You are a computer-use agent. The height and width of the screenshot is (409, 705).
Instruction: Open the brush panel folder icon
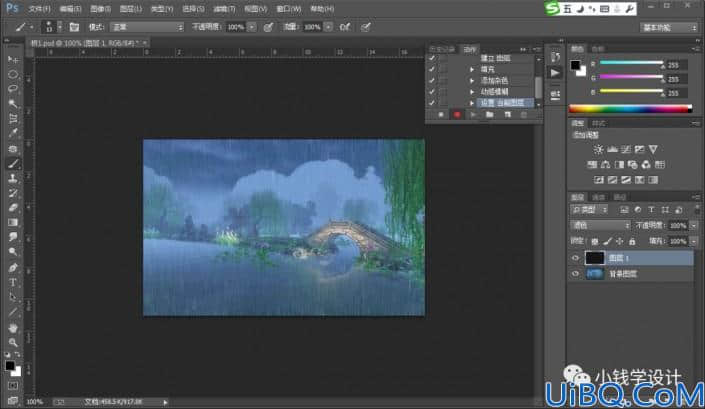coord(74,27)
